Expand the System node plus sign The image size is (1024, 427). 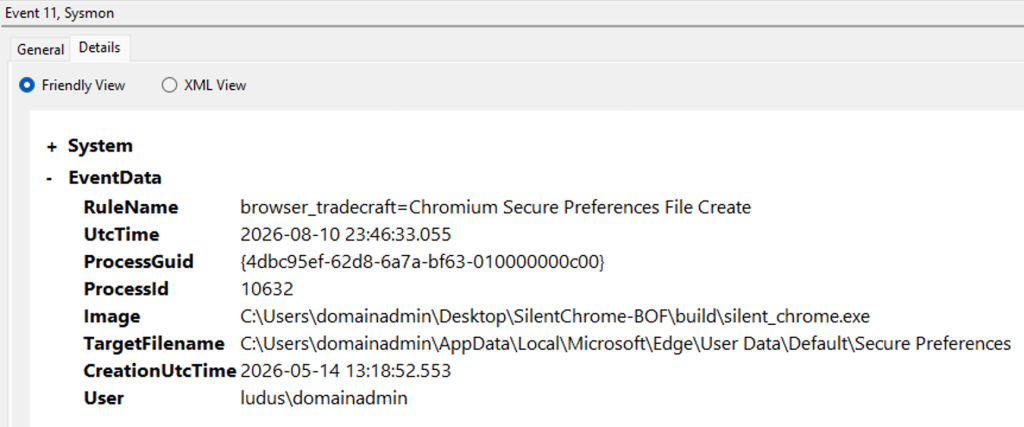point(52,147)
